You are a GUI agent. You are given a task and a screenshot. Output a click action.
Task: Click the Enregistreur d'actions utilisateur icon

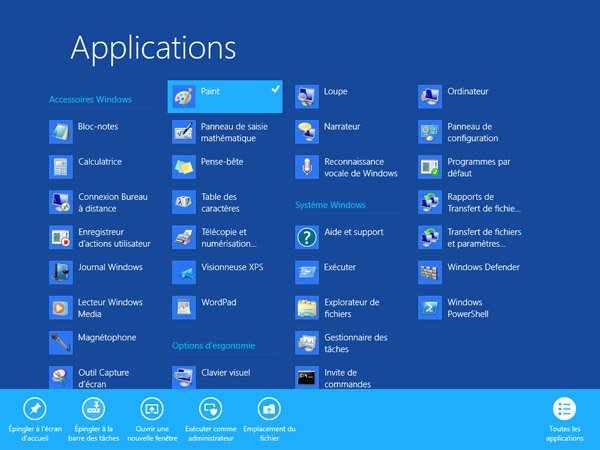(61, 238)
